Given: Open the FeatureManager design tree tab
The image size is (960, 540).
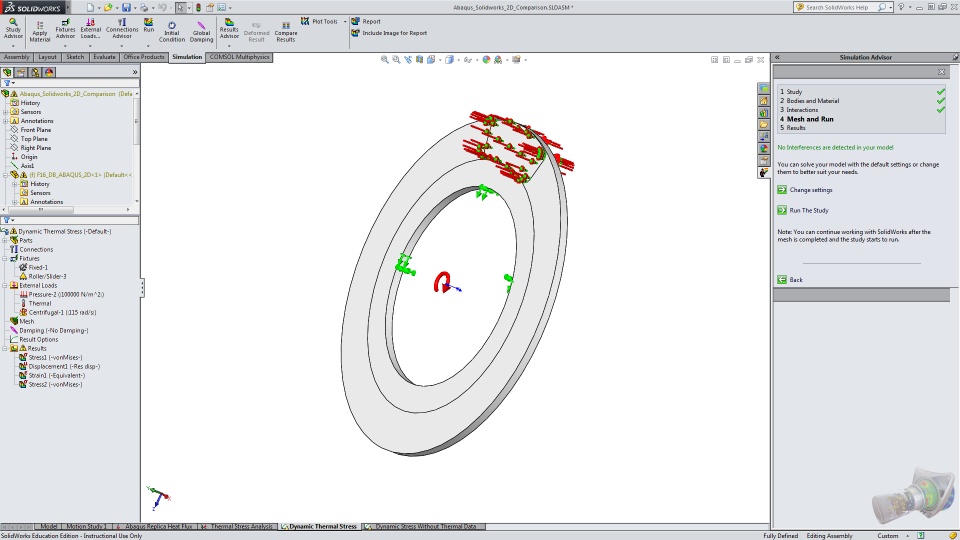Looking at the screenshot, I should (7, 72).
